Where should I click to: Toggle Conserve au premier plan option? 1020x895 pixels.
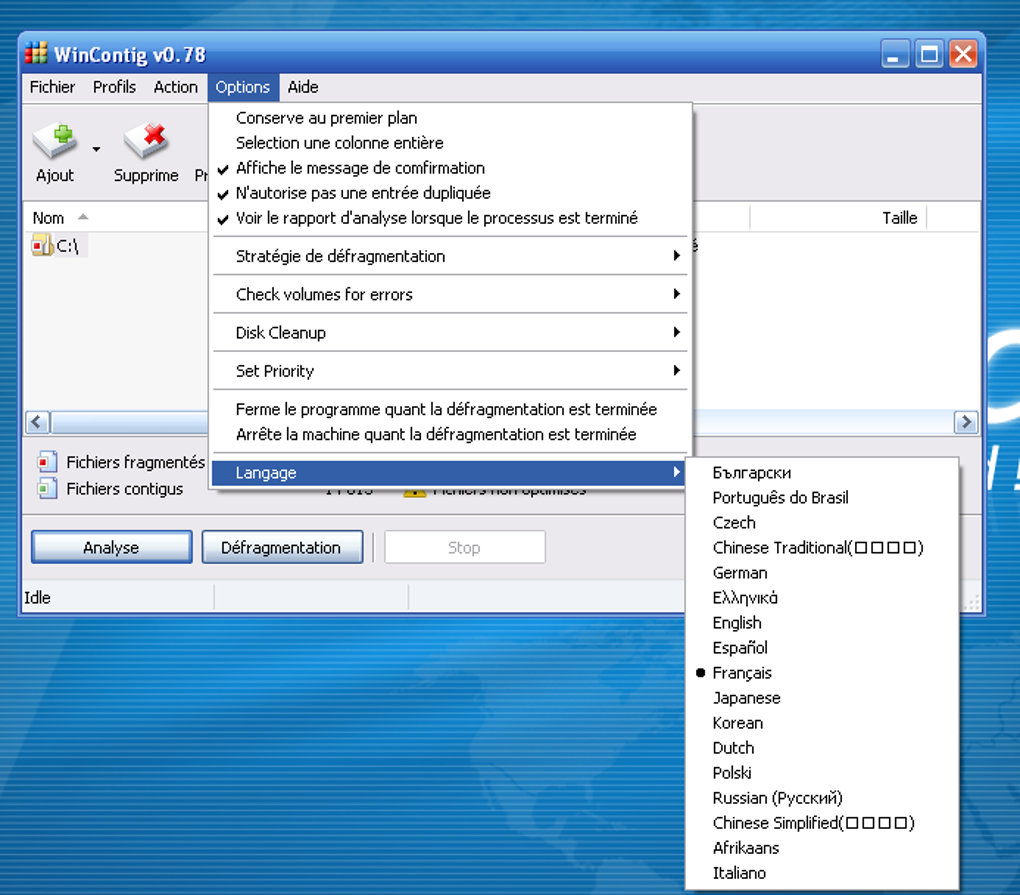click(x=450, y=118)
